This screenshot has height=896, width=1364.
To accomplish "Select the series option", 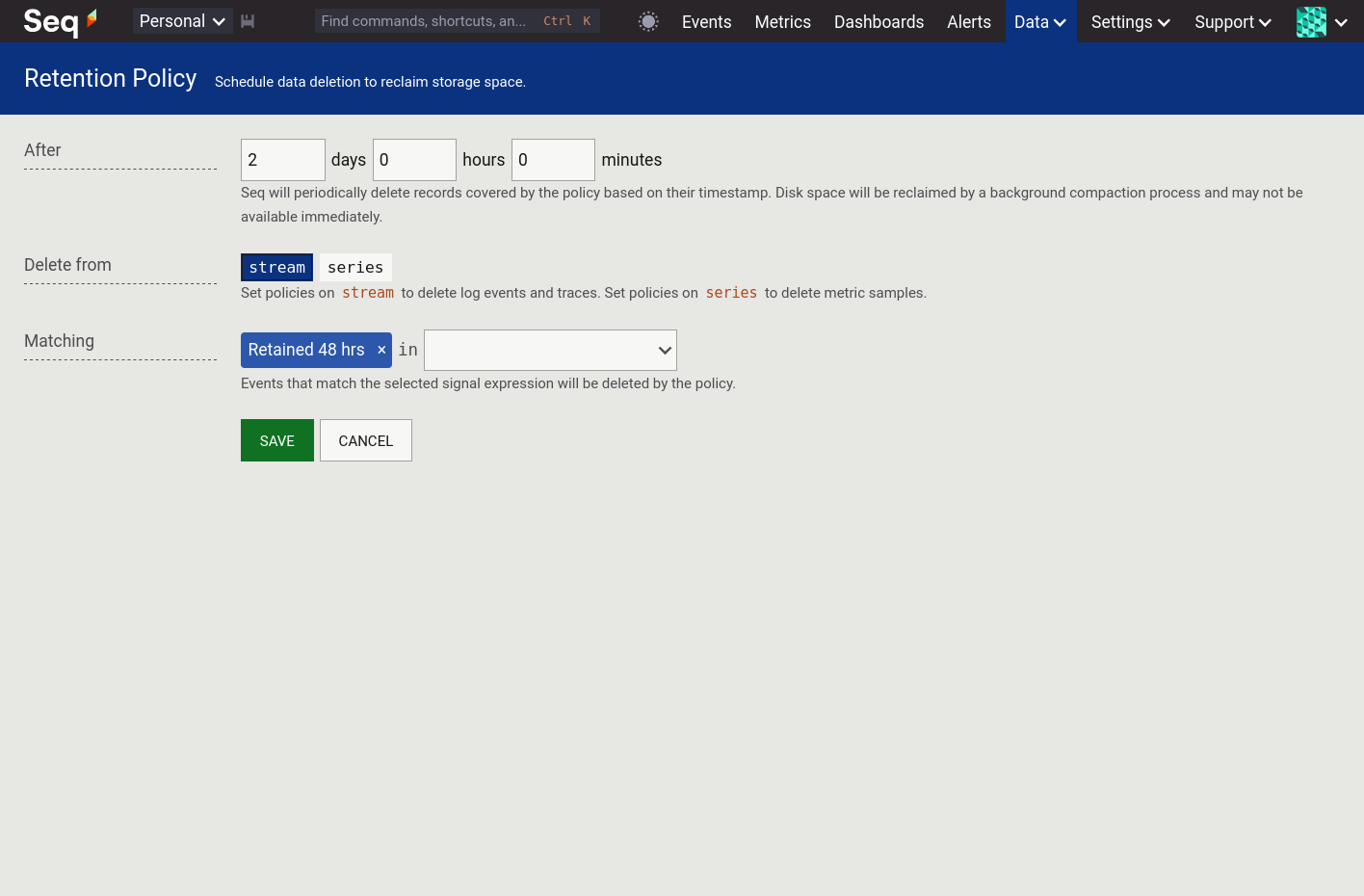I will pos(355,267).
